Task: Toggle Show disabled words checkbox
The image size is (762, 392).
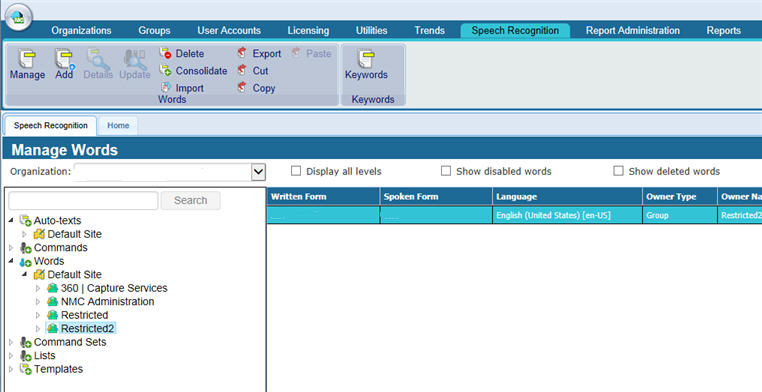Action: [x=446, y=171]
